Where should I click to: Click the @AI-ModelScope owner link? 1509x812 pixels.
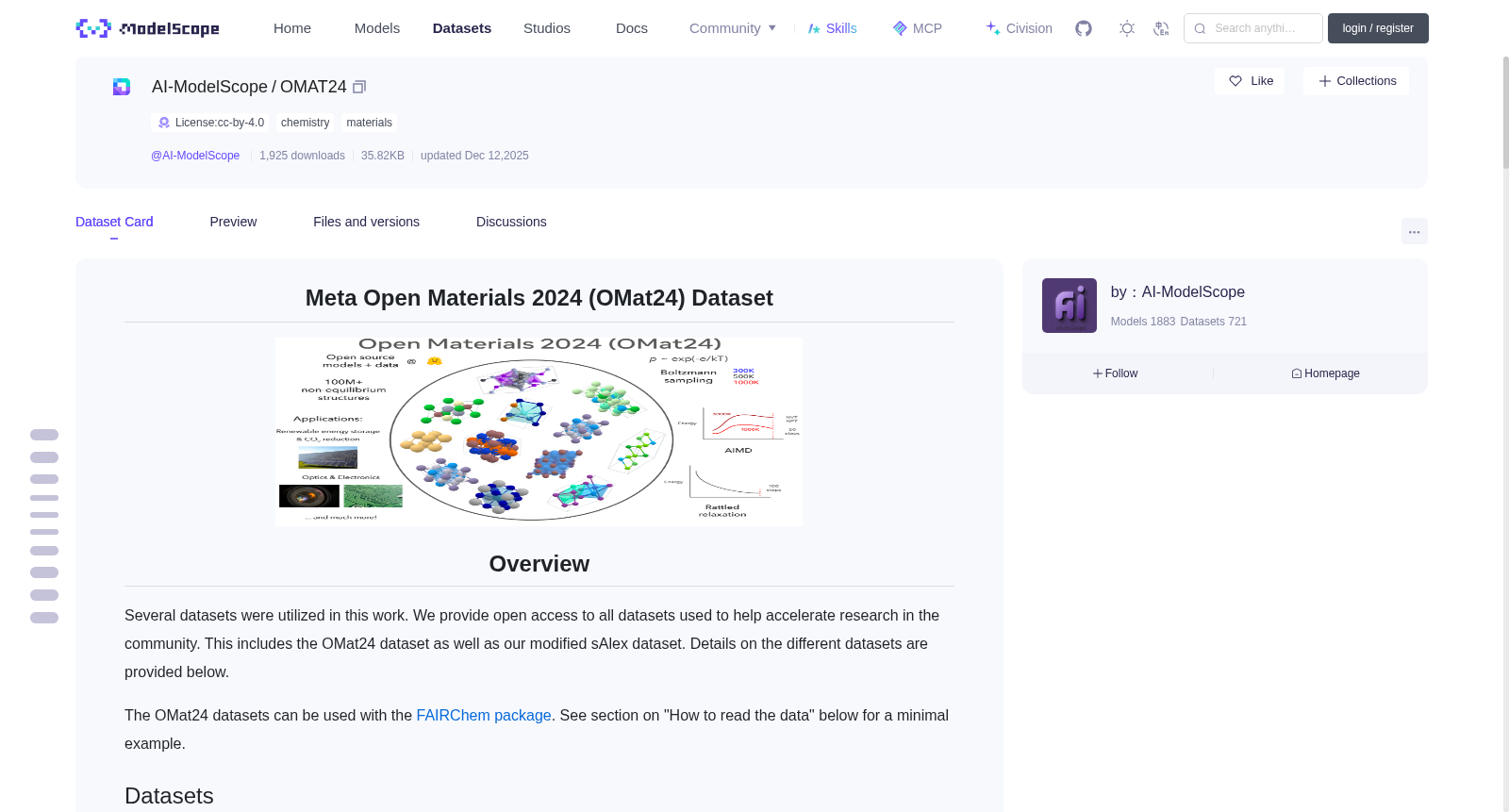click(x=195, y=156)
